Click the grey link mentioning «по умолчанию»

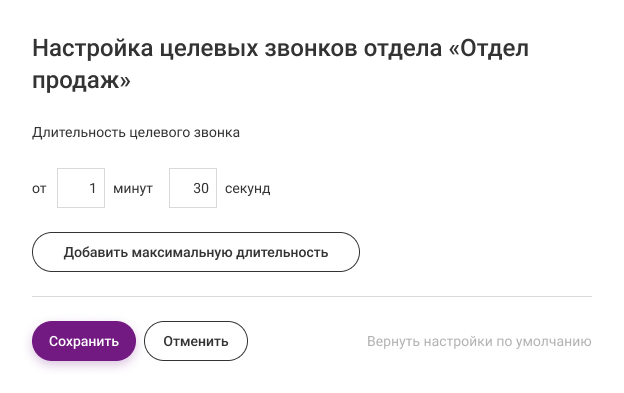[x=479, y=341]
